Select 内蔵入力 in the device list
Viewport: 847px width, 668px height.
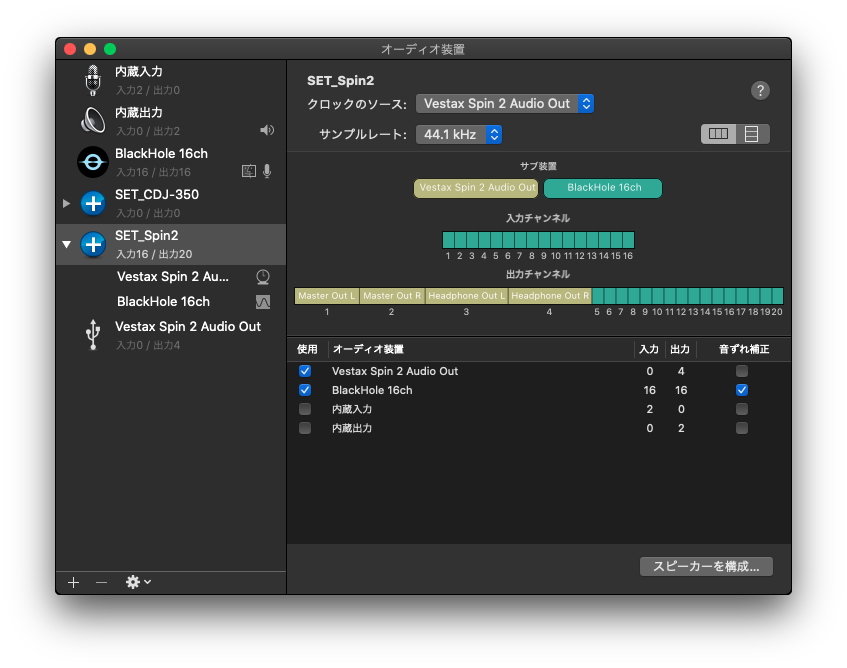click(171, 80)
